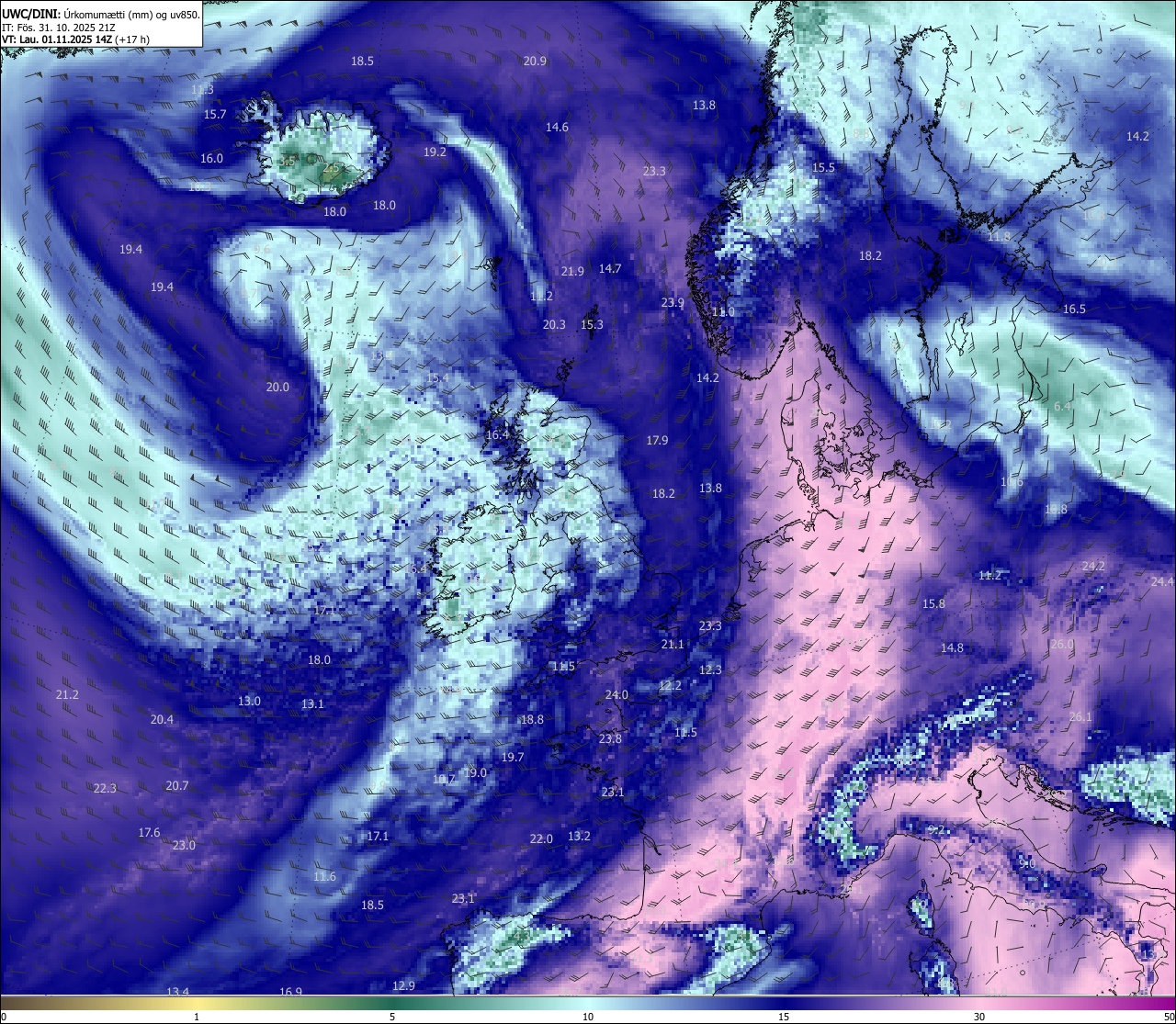Image resolution: width=1176 pixels, height=1024 pixels.
Task: Click the 23.8 map value
Action: click(x=610, y=739)
